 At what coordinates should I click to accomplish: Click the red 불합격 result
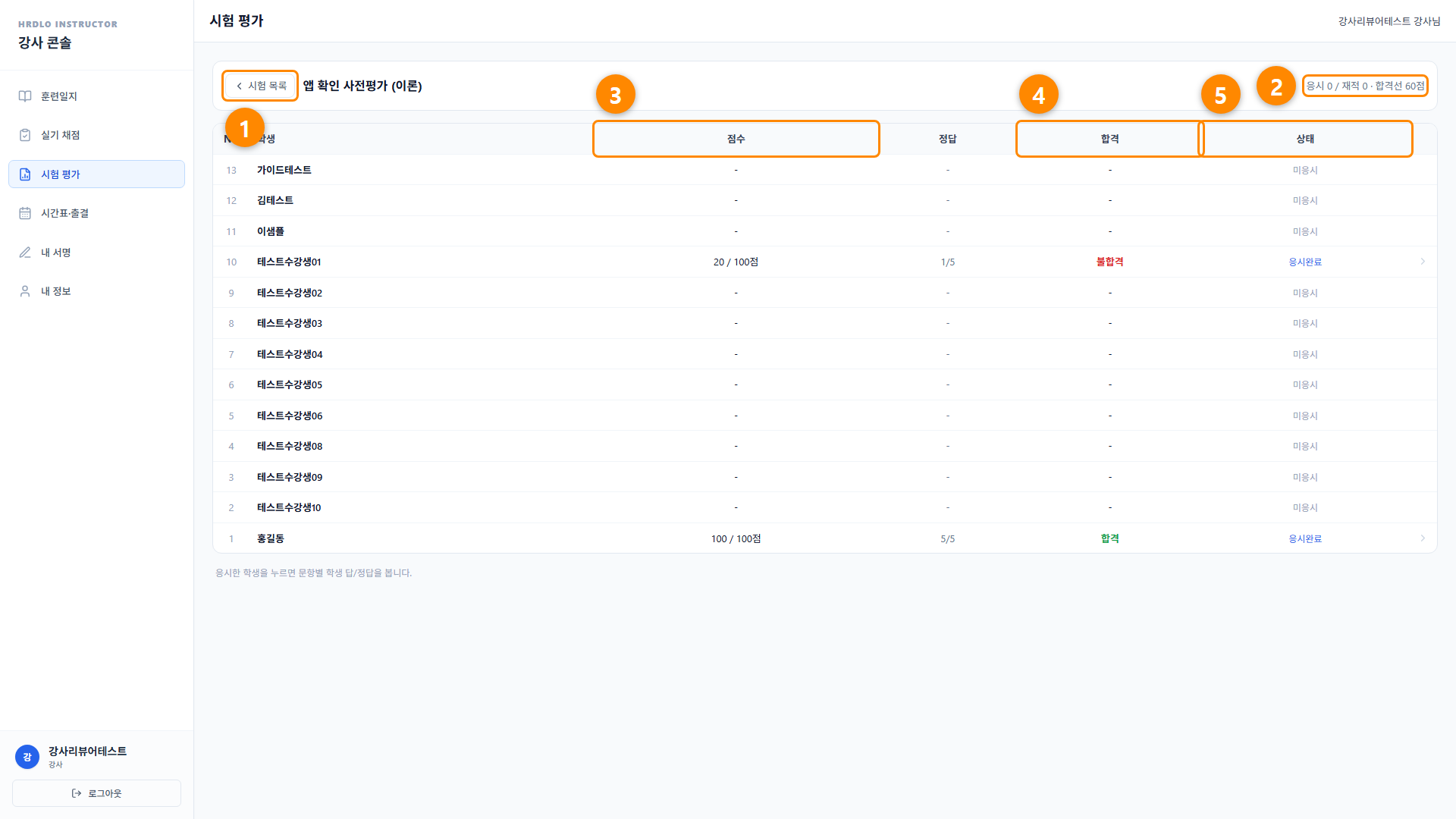[x=1110, y=262]
